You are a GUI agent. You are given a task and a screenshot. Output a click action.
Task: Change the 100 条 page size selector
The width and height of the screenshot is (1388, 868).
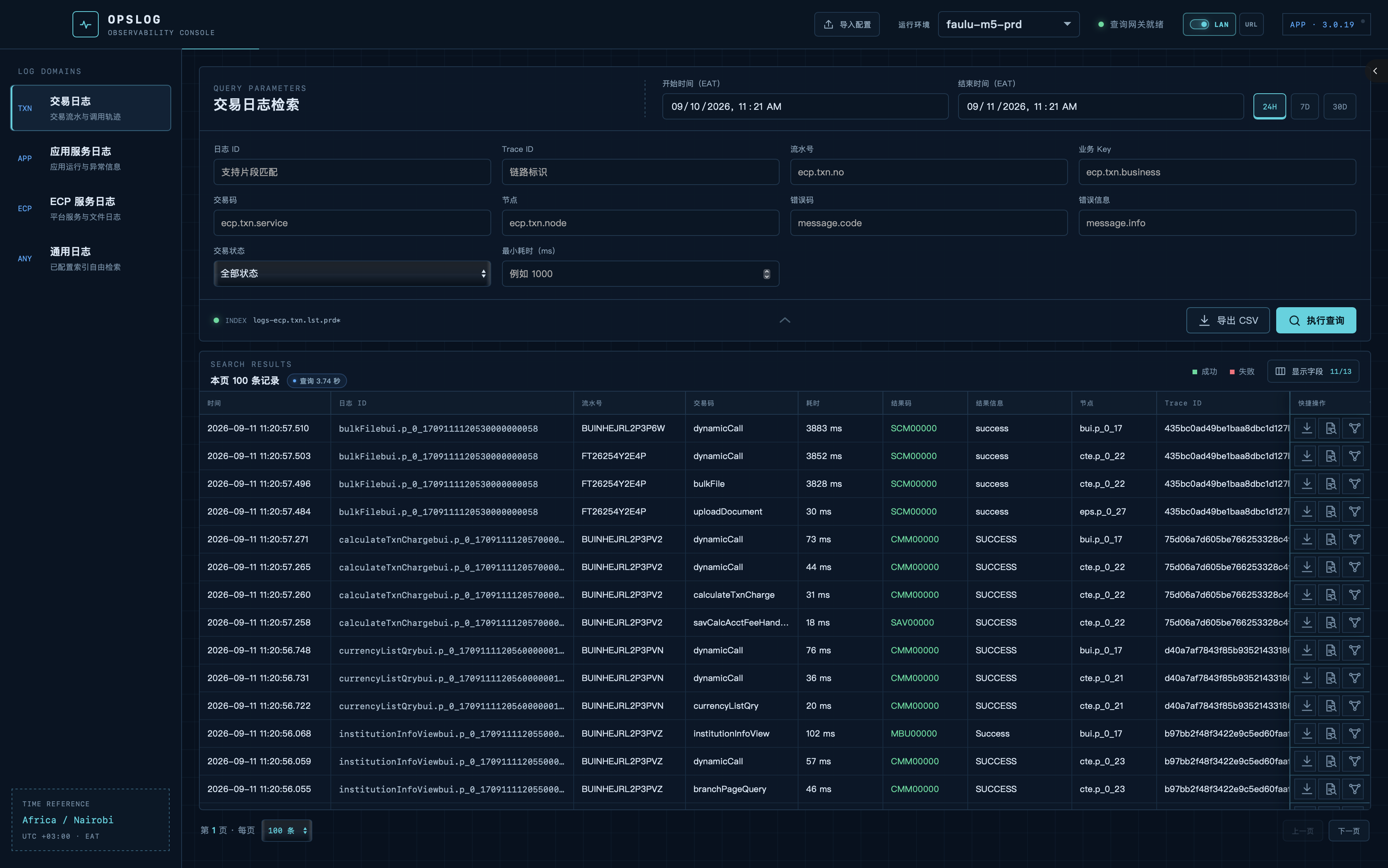286,831
